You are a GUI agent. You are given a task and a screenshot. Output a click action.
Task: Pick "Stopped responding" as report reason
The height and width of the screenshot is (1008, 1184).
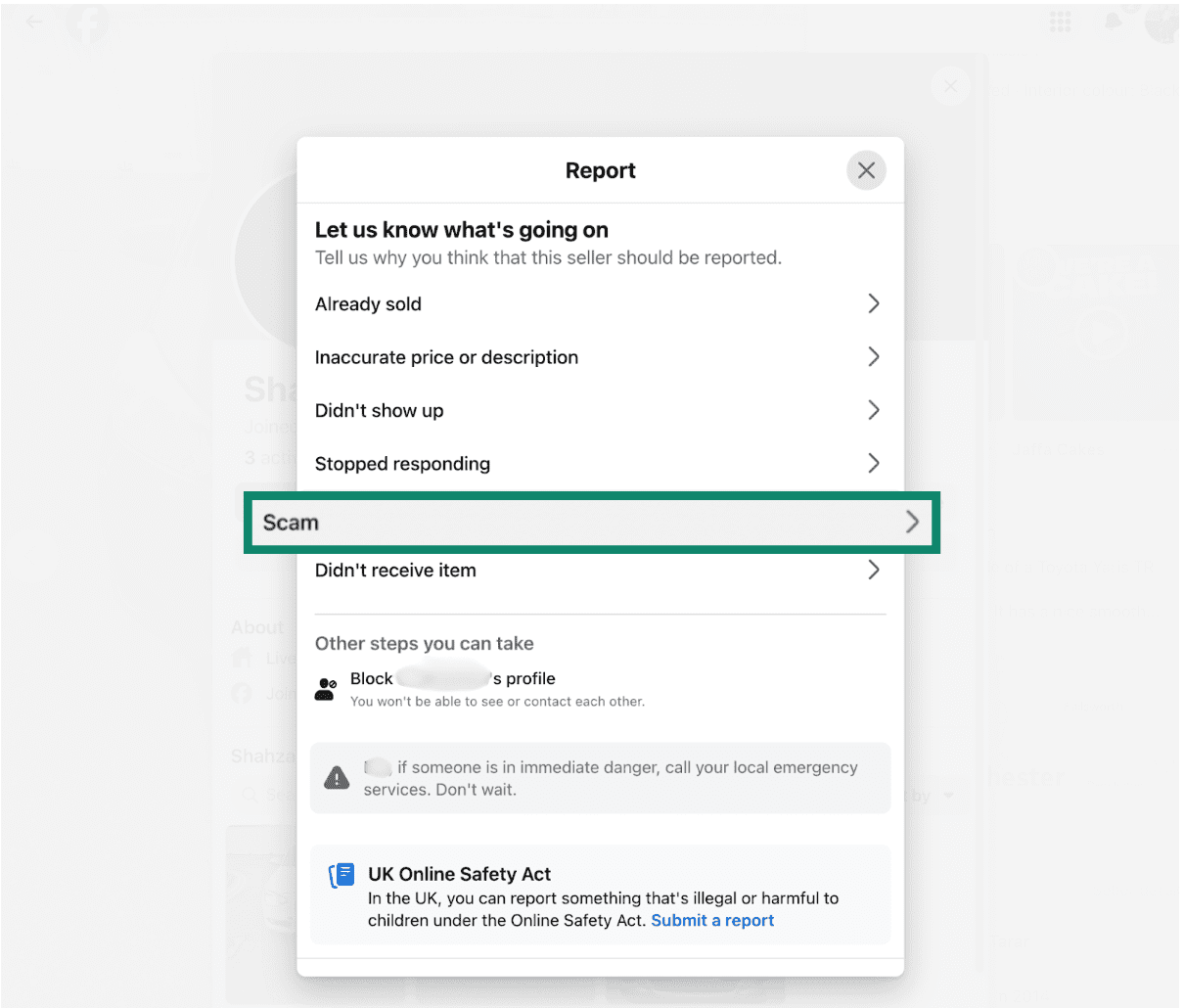[x=402, y=464]
